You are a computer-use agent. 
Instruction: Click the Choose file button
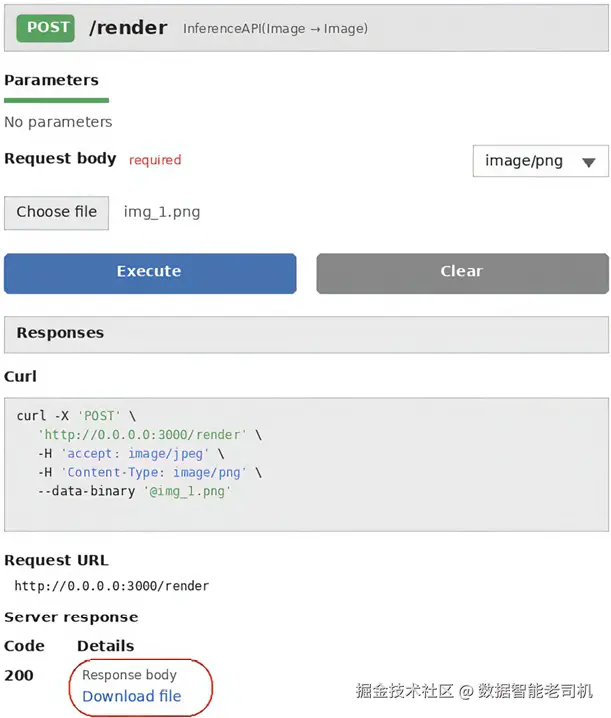point(56,213)
